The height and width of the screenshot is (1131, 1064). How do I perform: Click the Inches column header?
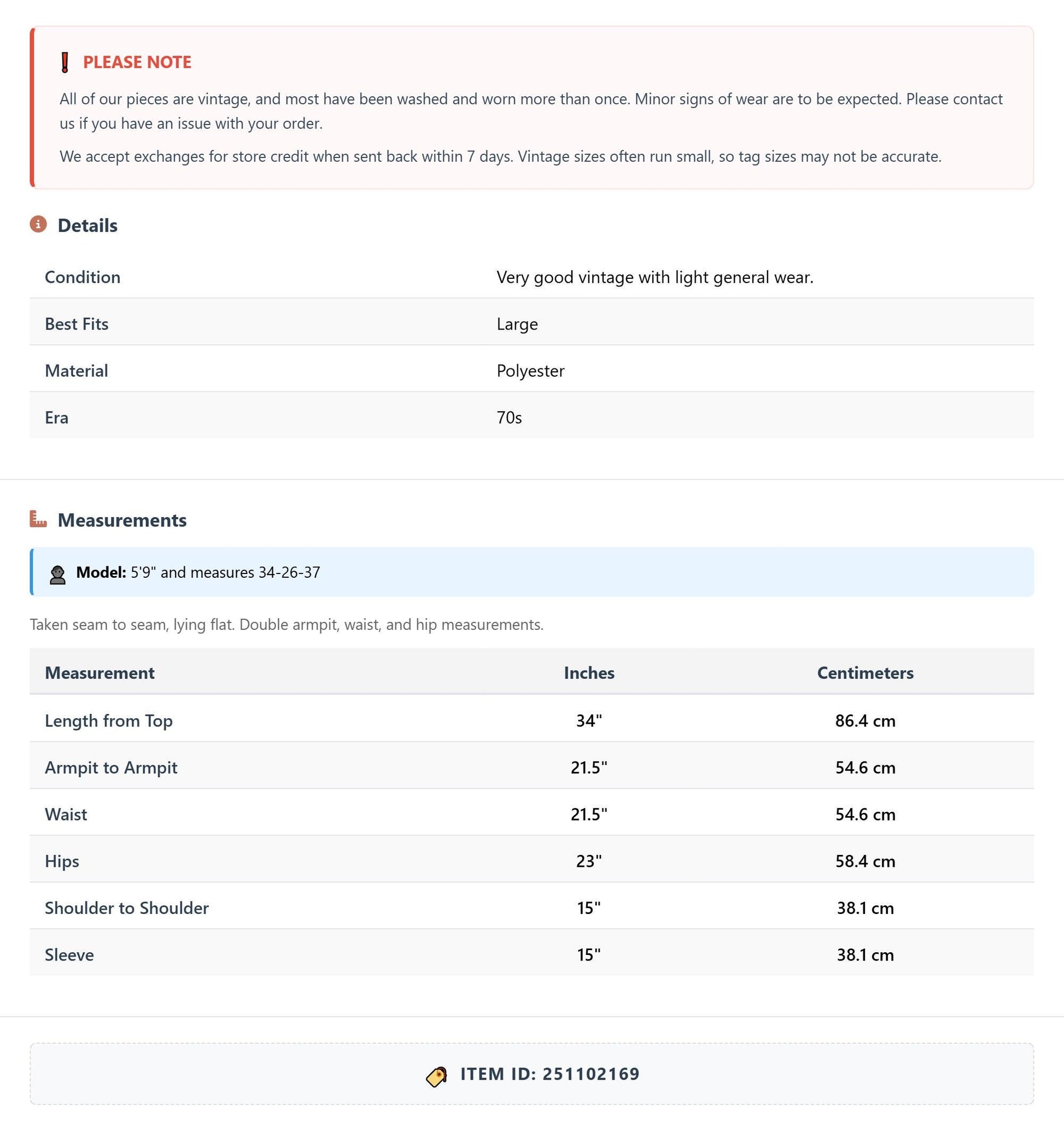589,672
